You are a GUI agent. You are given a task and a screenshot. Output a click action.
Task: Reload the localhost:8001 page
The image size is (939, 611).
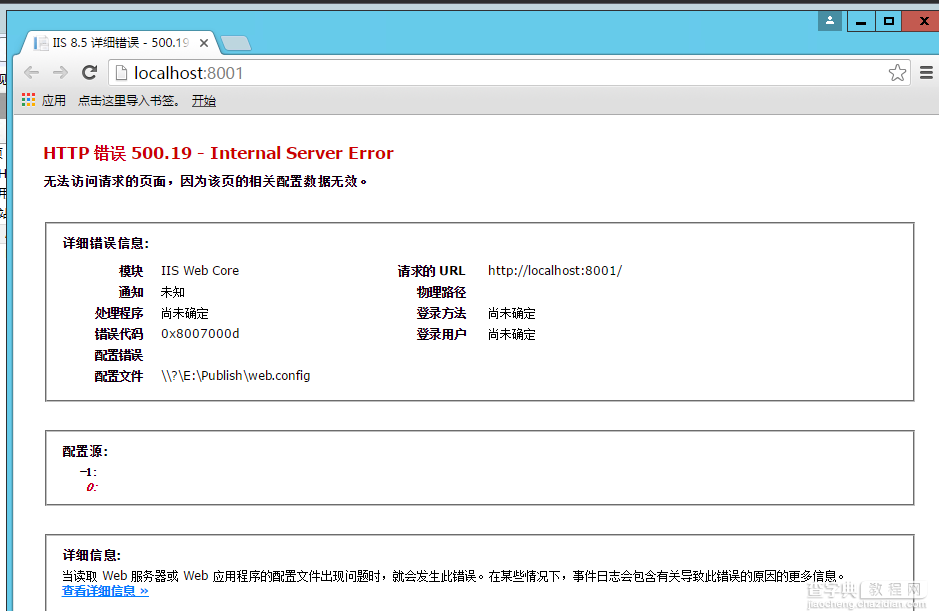pos(89,73)
